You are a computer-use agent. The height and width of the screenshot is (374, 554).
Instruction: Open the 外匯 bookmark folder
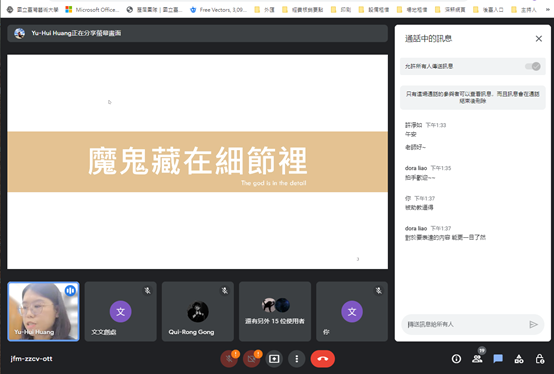pyautogui.click(x=264, y=10)
